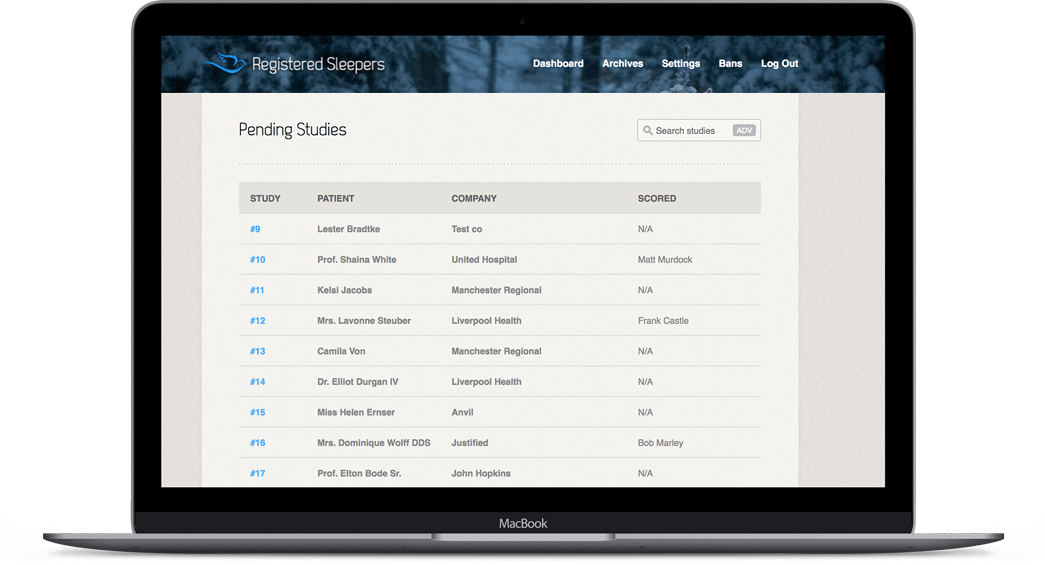
Task: Click company Justified
Action: [x=470, y=443]
